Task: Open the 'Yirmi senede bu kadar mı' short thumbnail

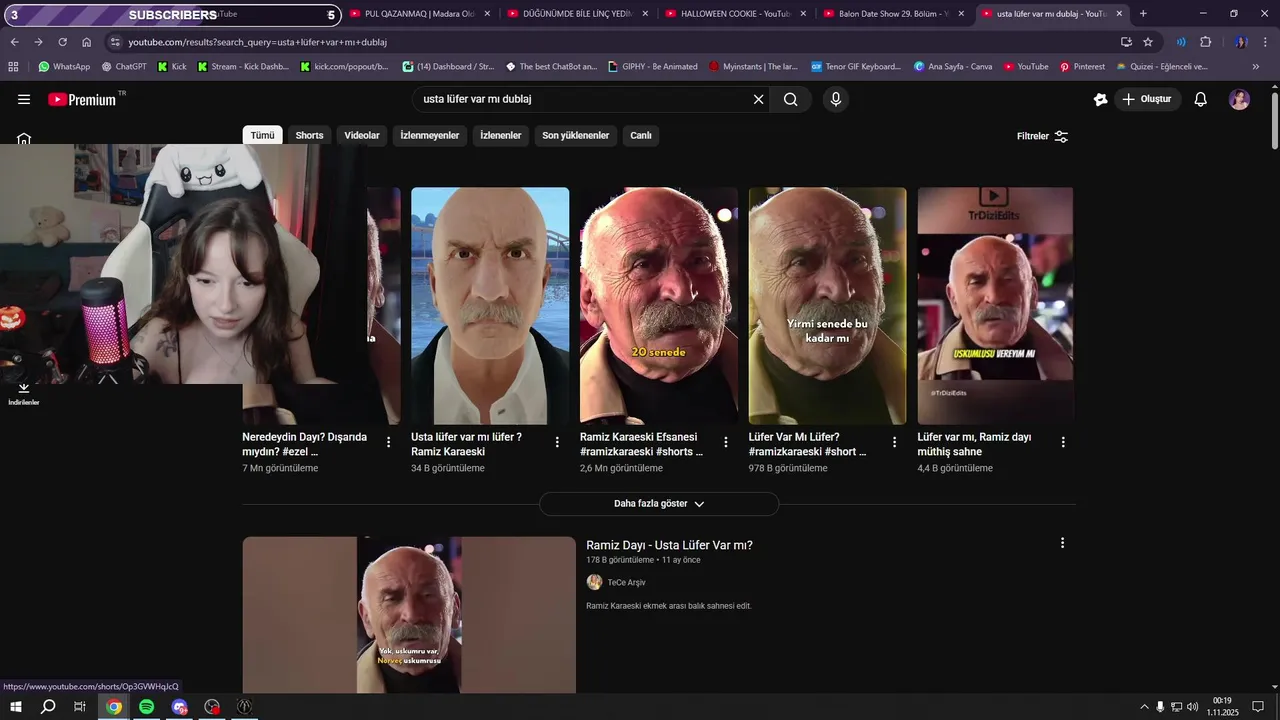Action: point(828,306)
